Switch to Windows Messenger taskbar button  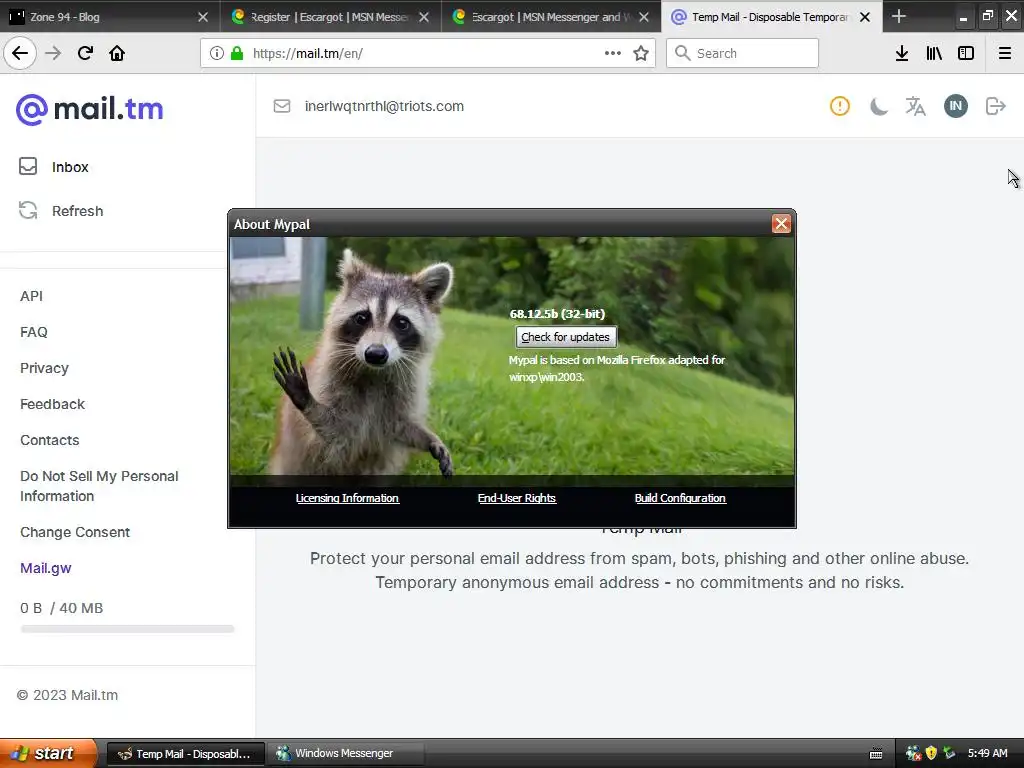click(x=346, y=754)
